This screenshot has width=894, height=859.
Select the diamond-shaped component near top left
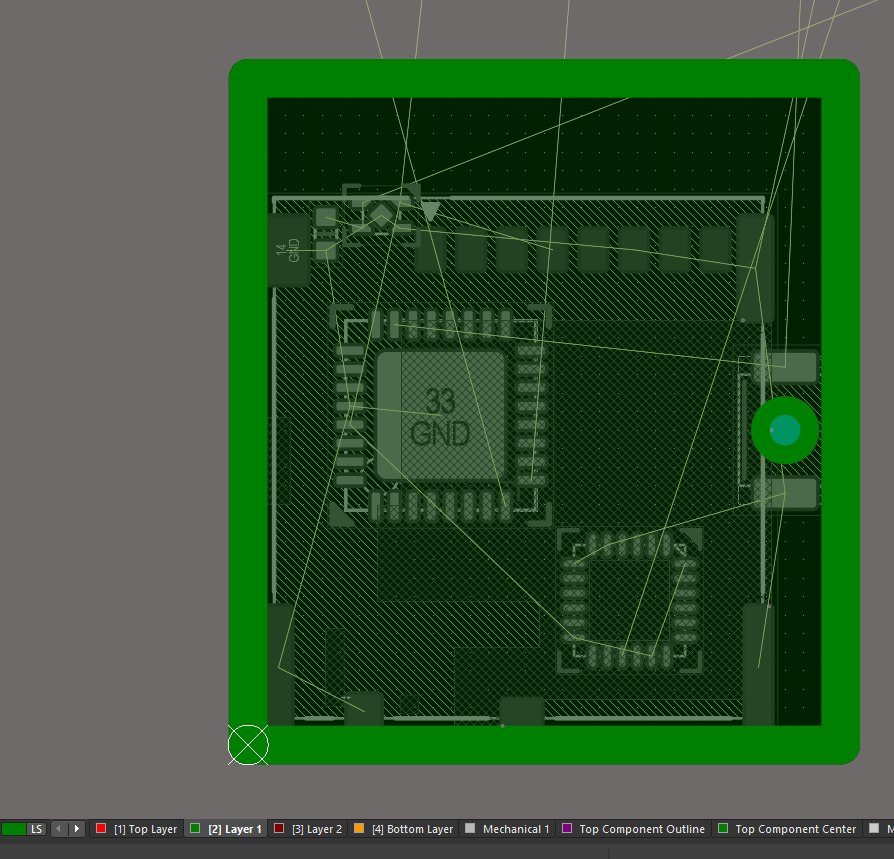pos(380,215)
